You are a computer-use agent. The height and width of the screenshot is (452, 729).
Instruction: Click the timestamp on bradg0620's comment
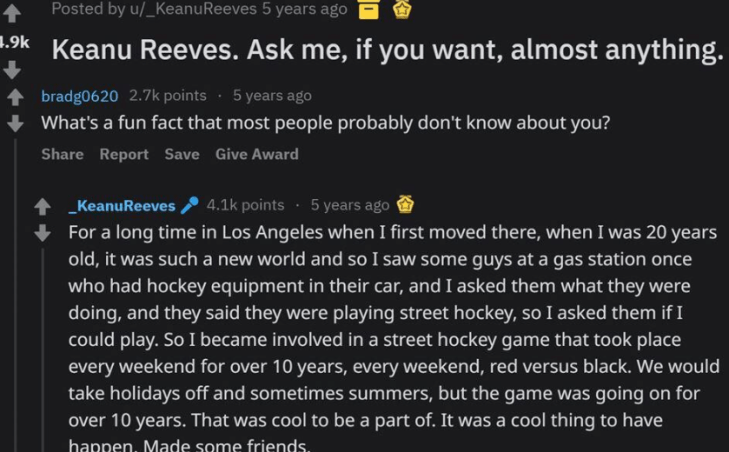pyautogui.click(x=272, y=96)
